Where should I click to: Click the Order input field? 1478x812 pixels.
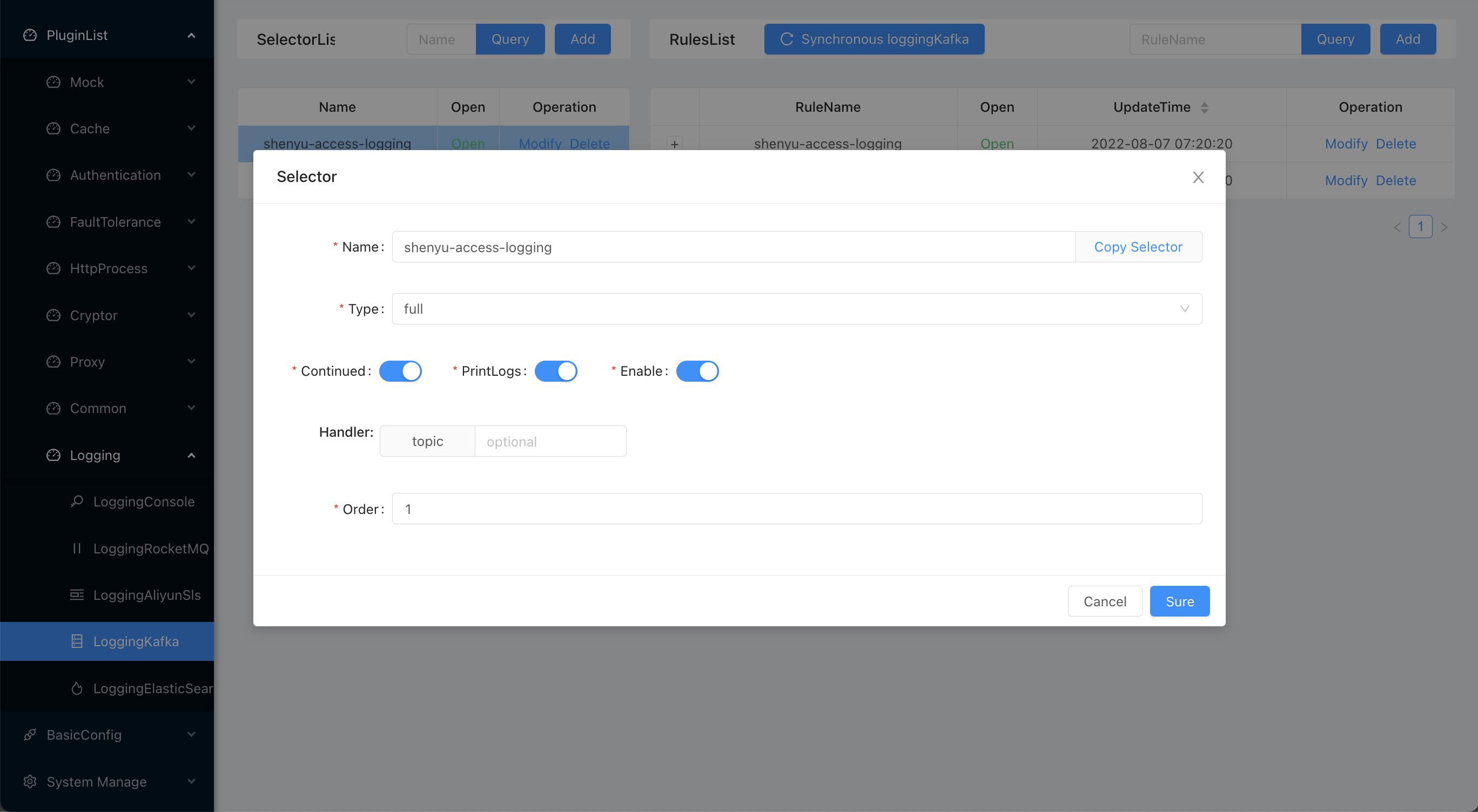[796, 509]
